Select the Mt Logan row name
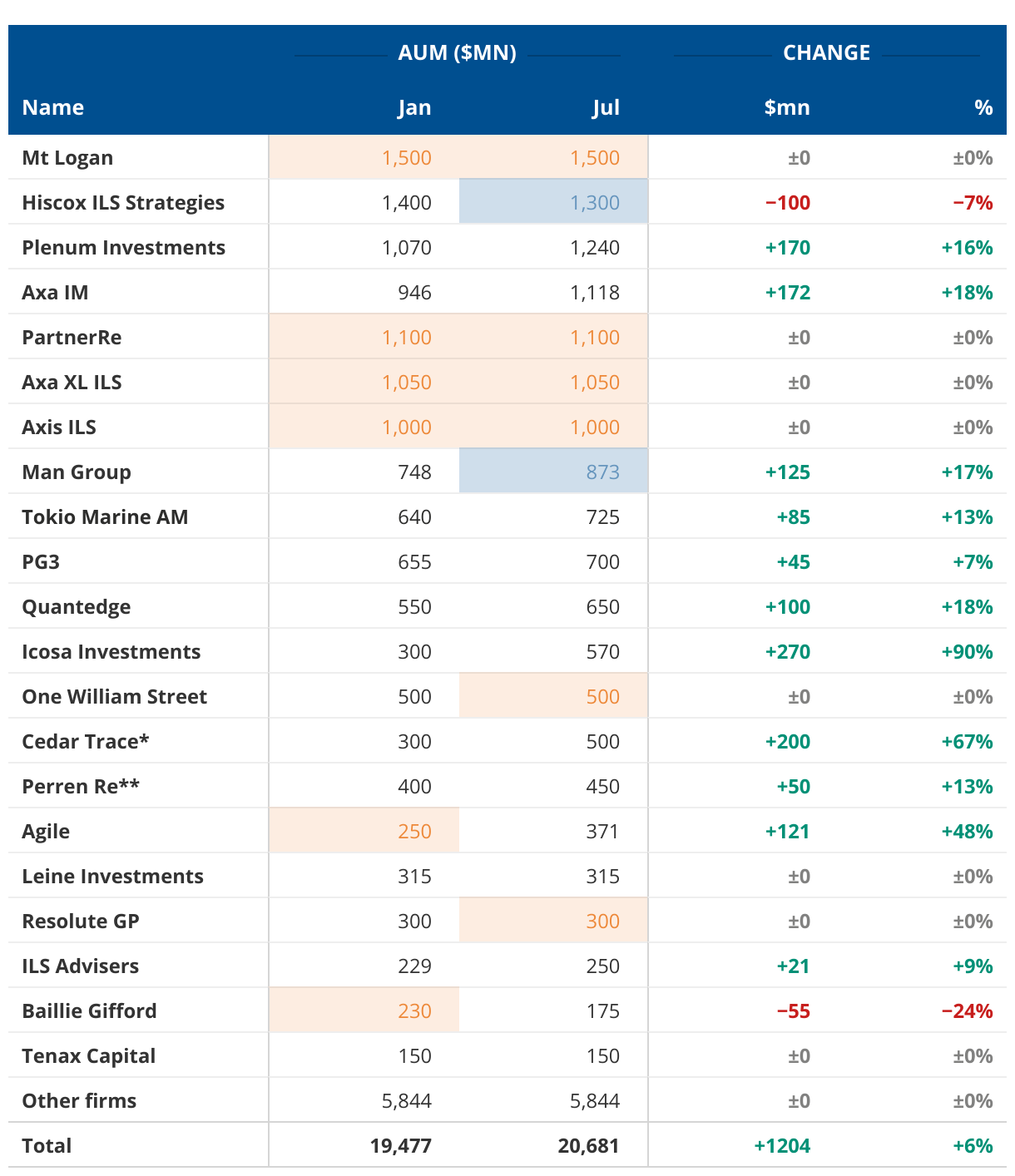1015x1176 pixels. pos(67,158)
